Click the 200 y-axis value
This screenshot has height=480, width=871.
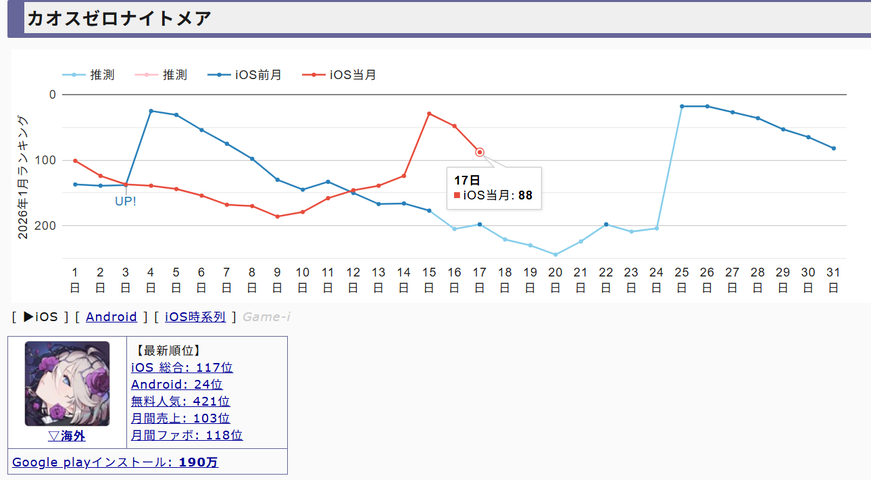47,226
